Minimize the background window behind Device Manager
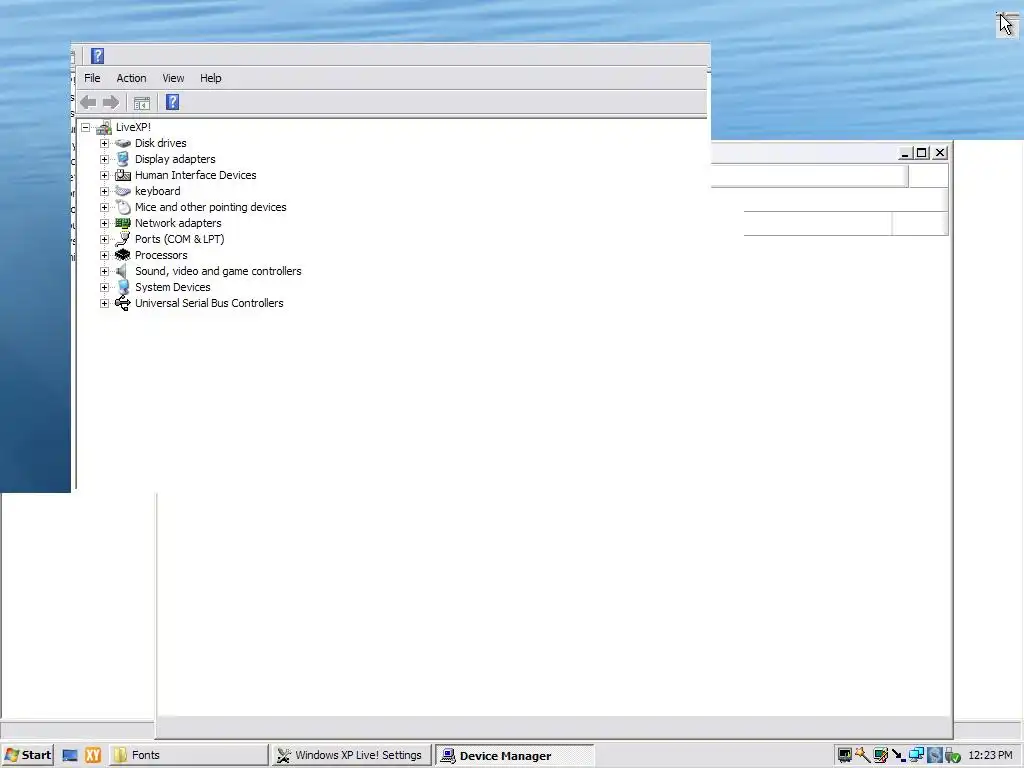Viewport: 1024px width, 768px height. 904,153
